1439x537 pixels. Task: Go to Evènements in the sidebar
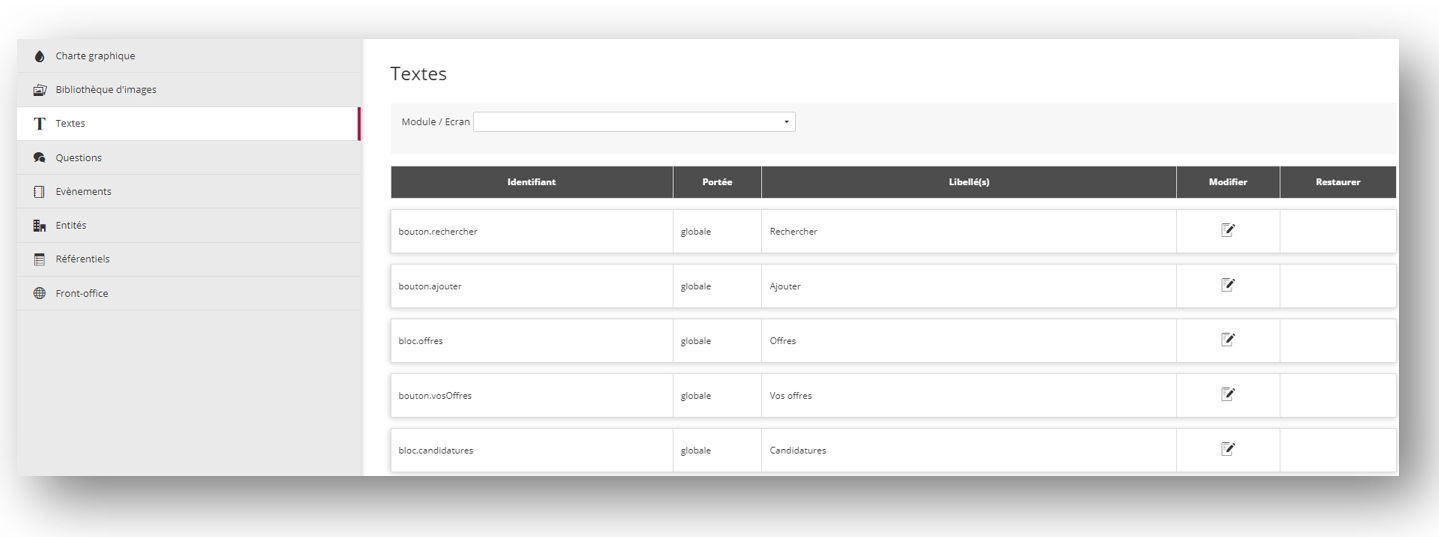pyautogui.click(x=83, y=191)
